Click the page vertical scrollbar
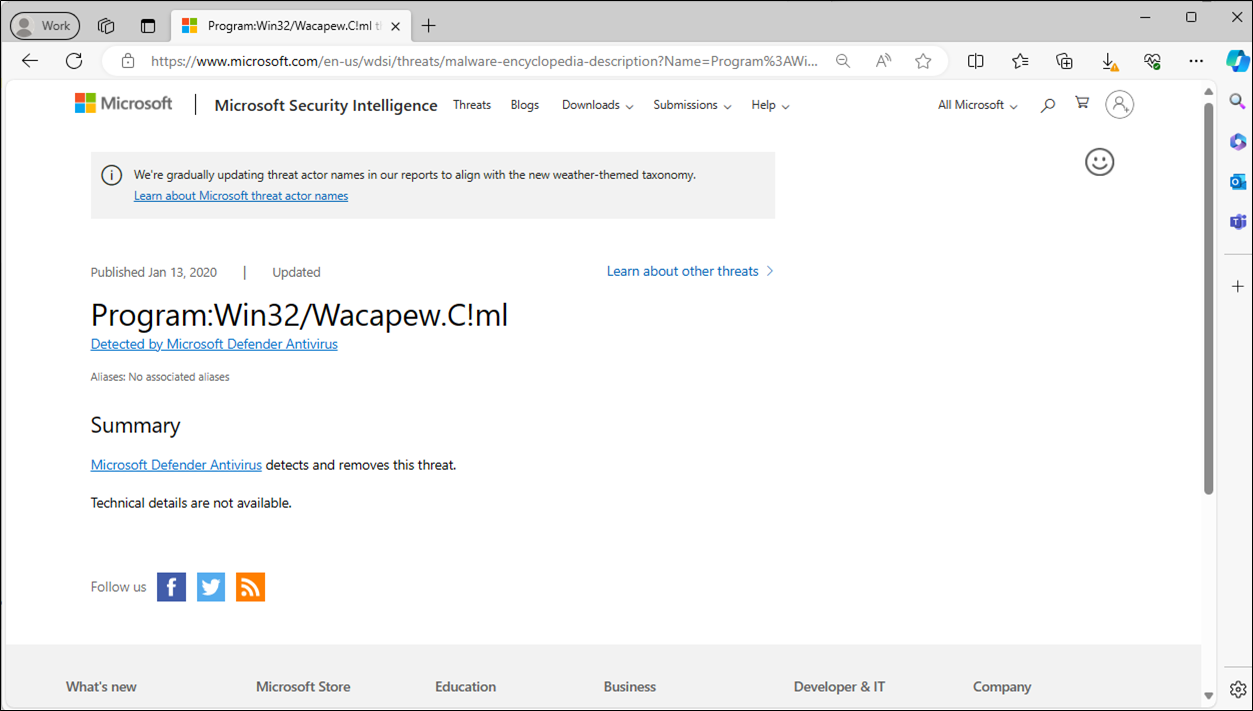 point(1208,296)
